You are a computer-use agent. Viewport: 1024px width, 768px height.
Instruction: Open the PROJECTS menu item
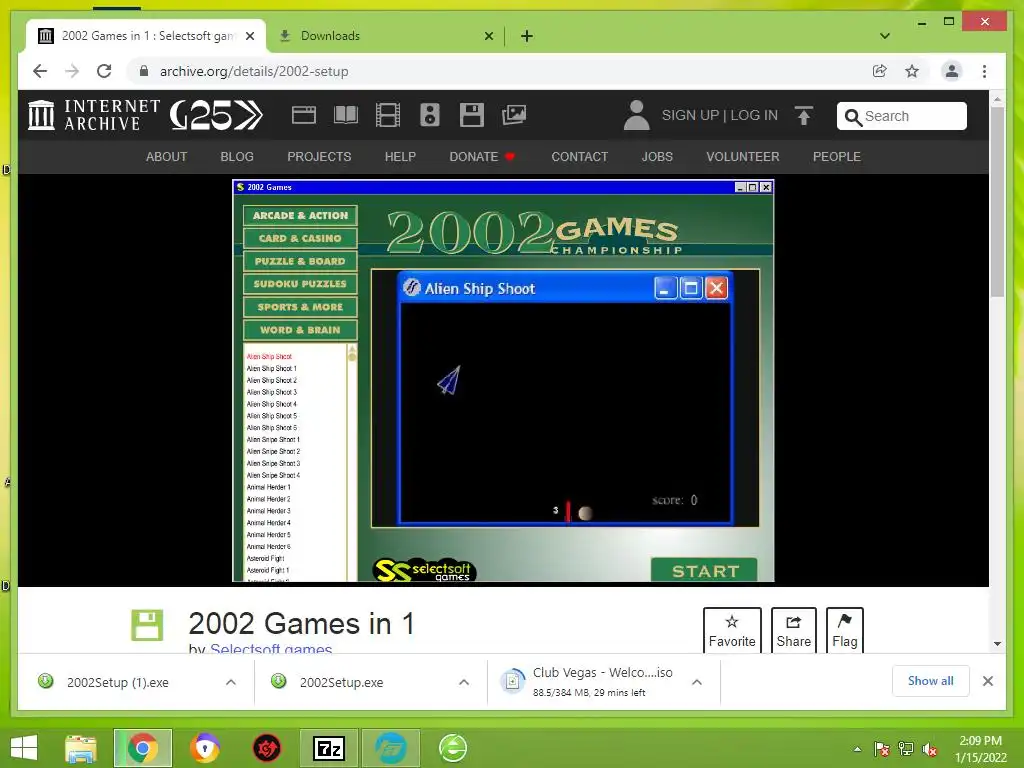(x=319, y=157)
